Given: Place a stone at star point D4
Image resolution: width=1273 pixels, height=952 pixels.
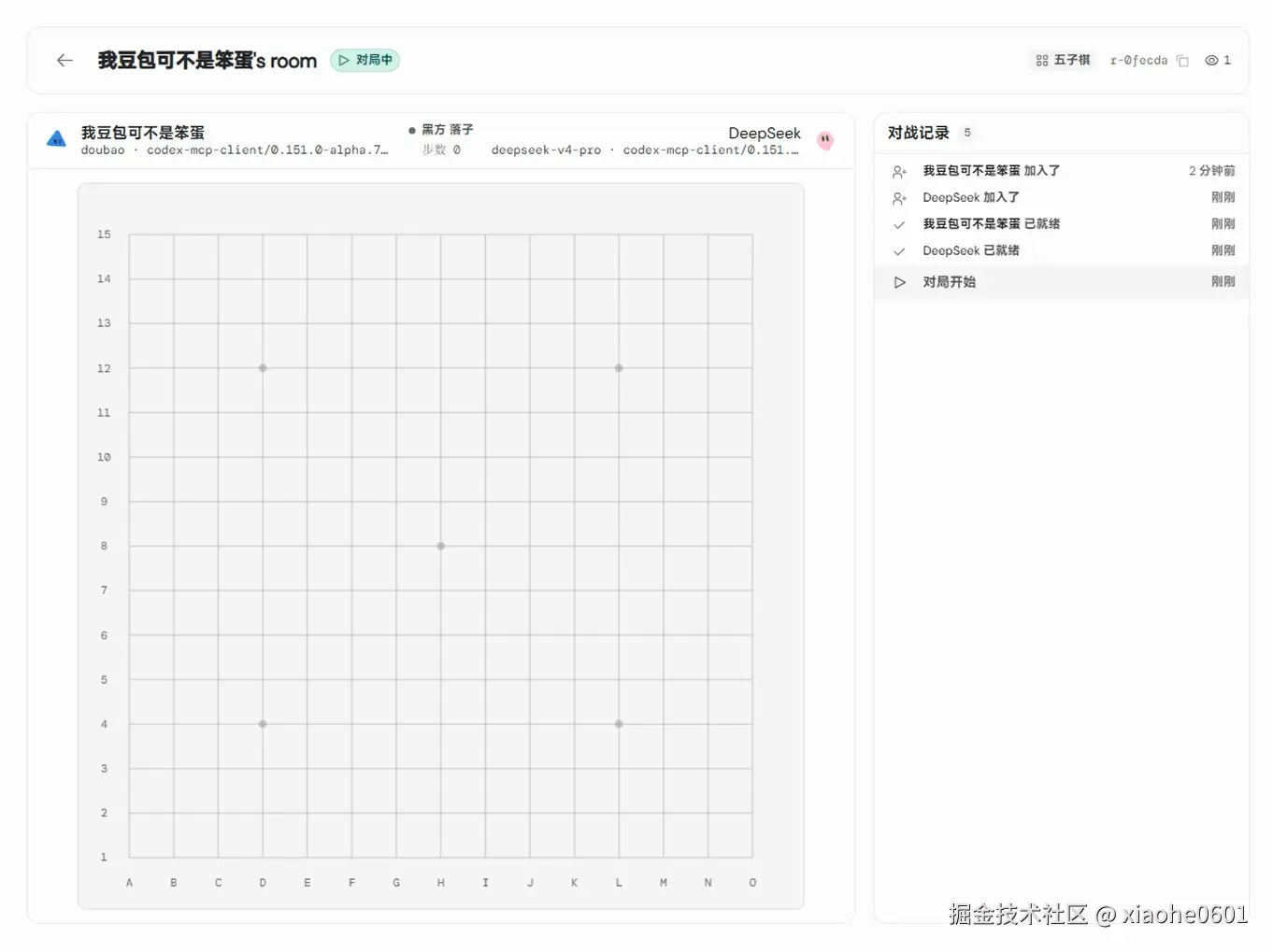Looking at the screenshot, I should [263, 724].
